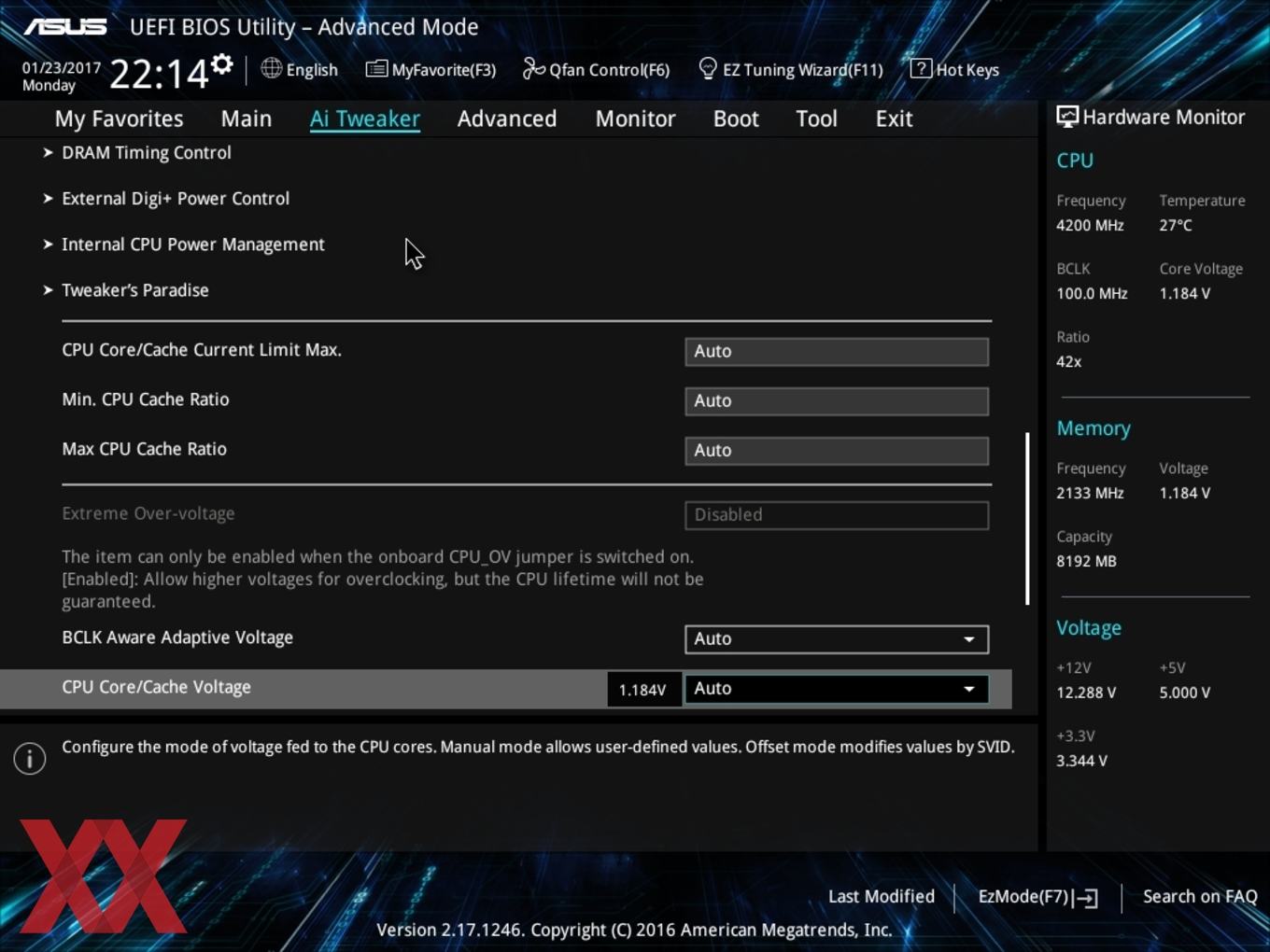Select the BCLK Aware Adaptive Voltage label
The height and width of the screenshot is (952, 1270).
tap(177, 637)
